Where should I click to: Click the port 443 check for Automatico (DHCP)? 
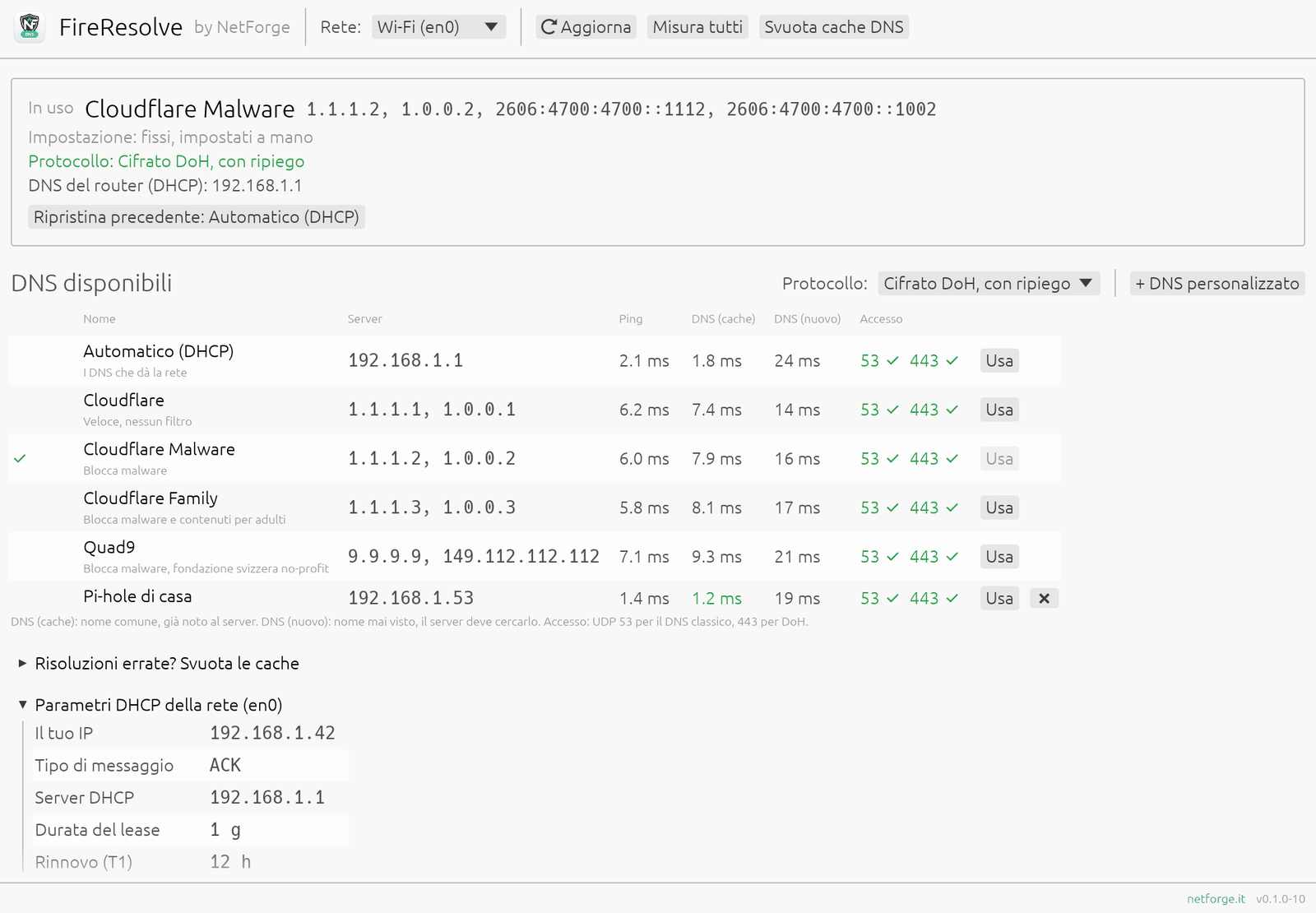pyautogui.click(x=934, y=361)
